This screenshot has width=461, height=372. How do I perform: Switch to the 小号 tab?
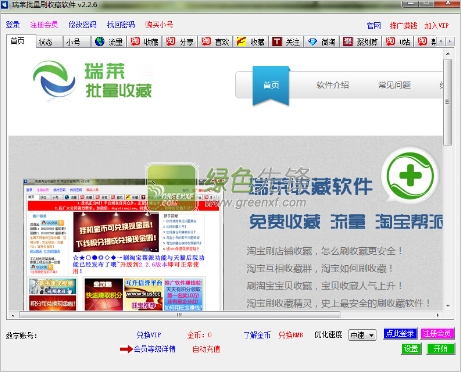pos(77,42)
